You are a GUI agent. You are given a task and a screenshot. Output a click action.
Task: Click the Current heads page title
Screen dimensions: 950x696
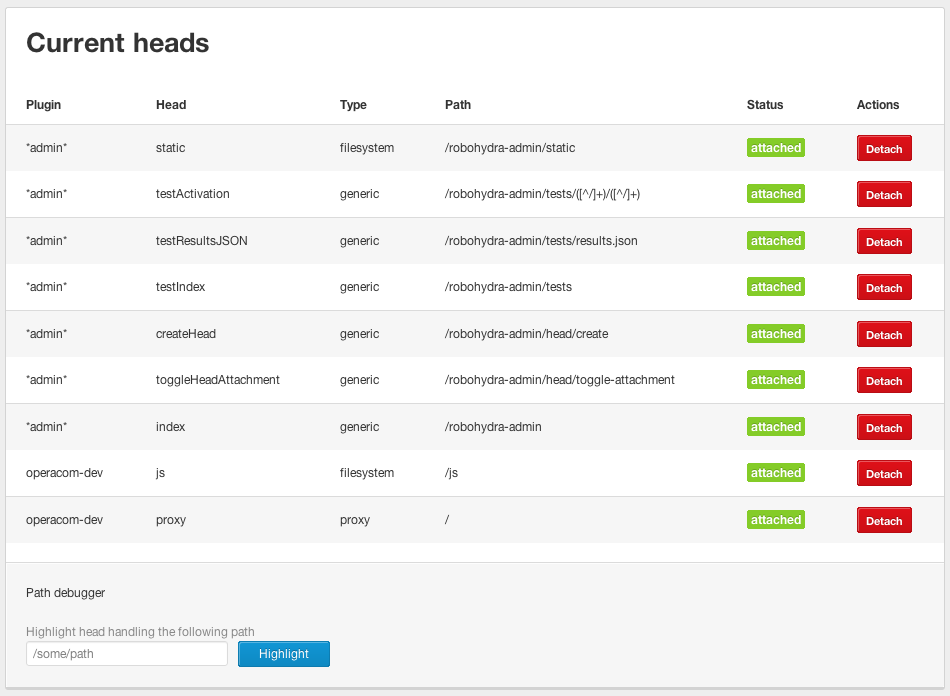pyautogui.click(x=117, y=42)
